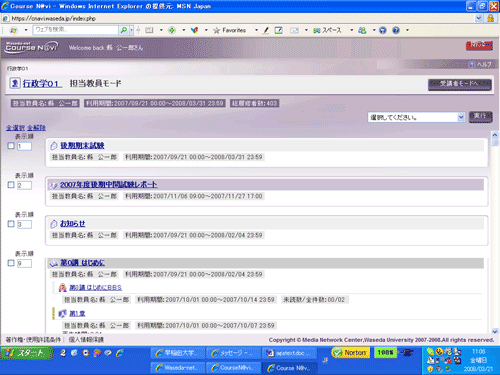Open the 第1章 chapter link
This screenshot has width=500, height=375.
click(x=77, y=313)
